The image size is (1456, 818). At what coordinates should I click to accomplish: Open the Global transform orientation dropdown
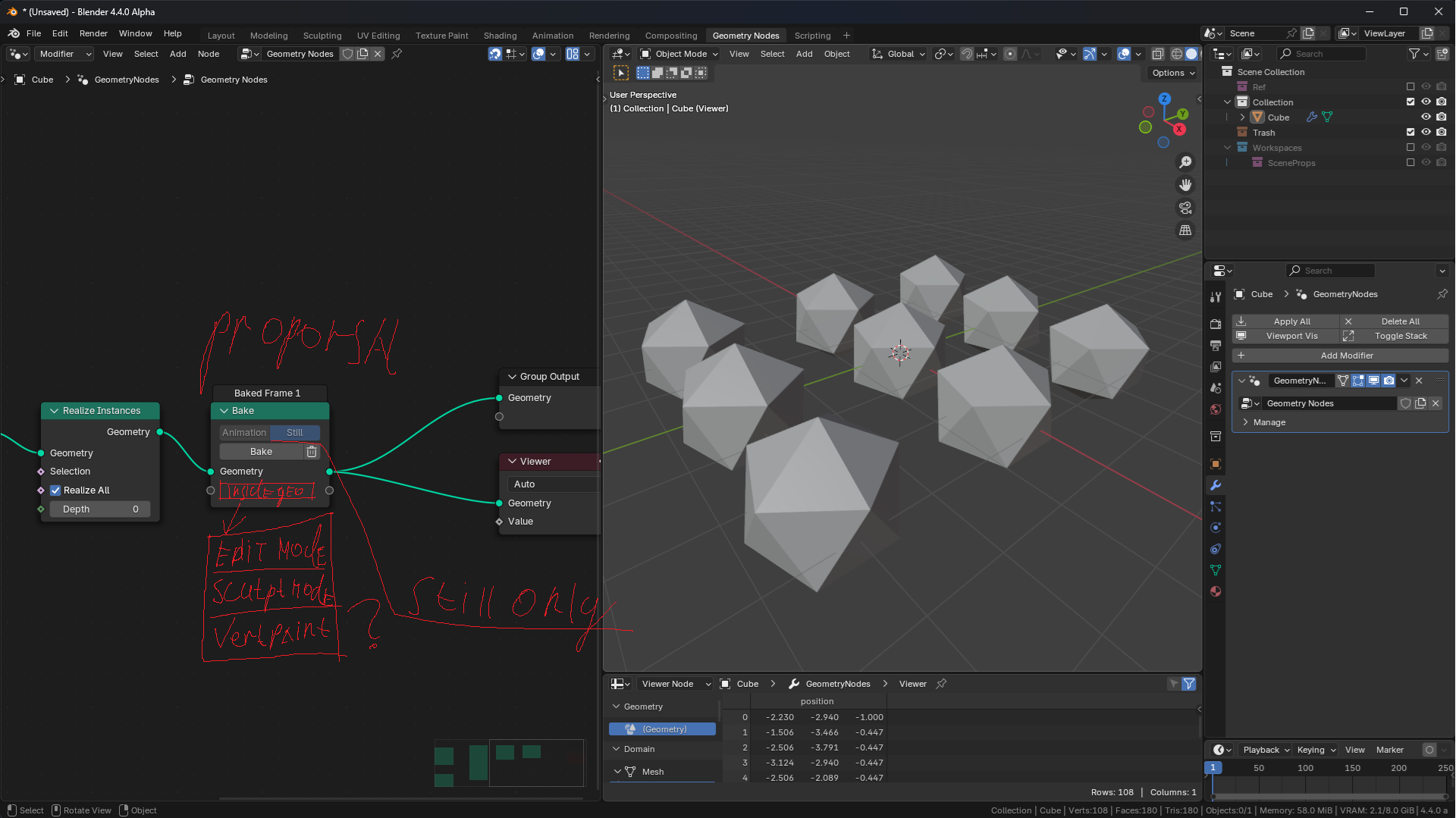click(899, 54)
